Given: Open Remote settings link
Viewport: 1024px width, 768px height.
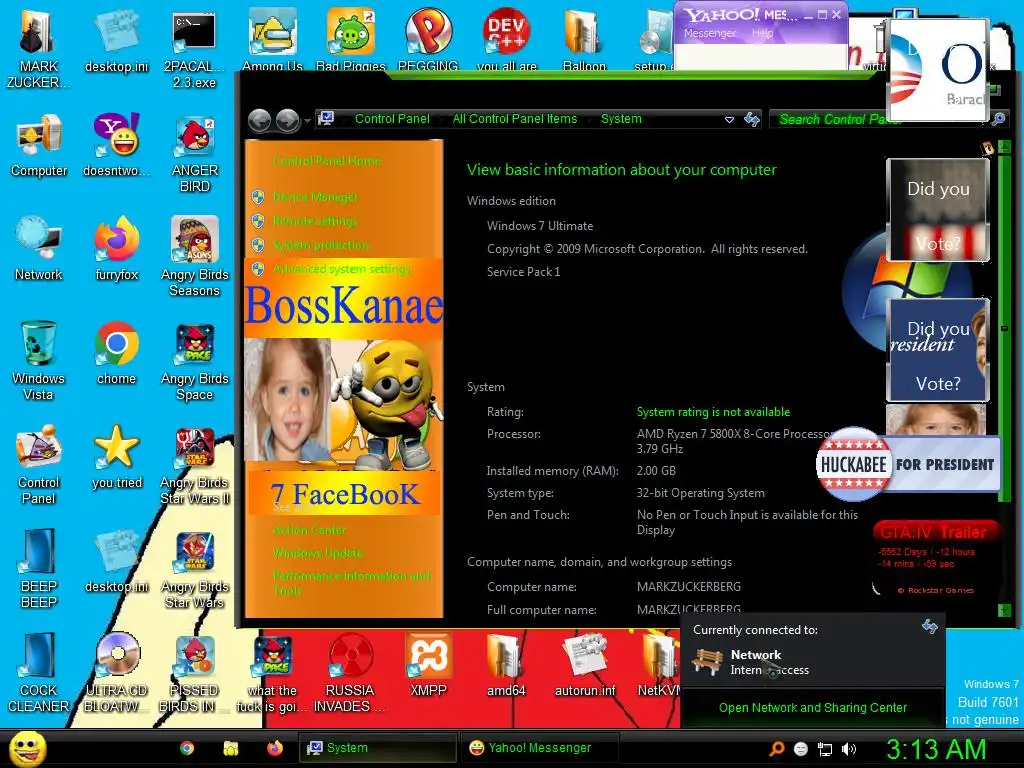Looking at the screenshot, I should (315, 221).
